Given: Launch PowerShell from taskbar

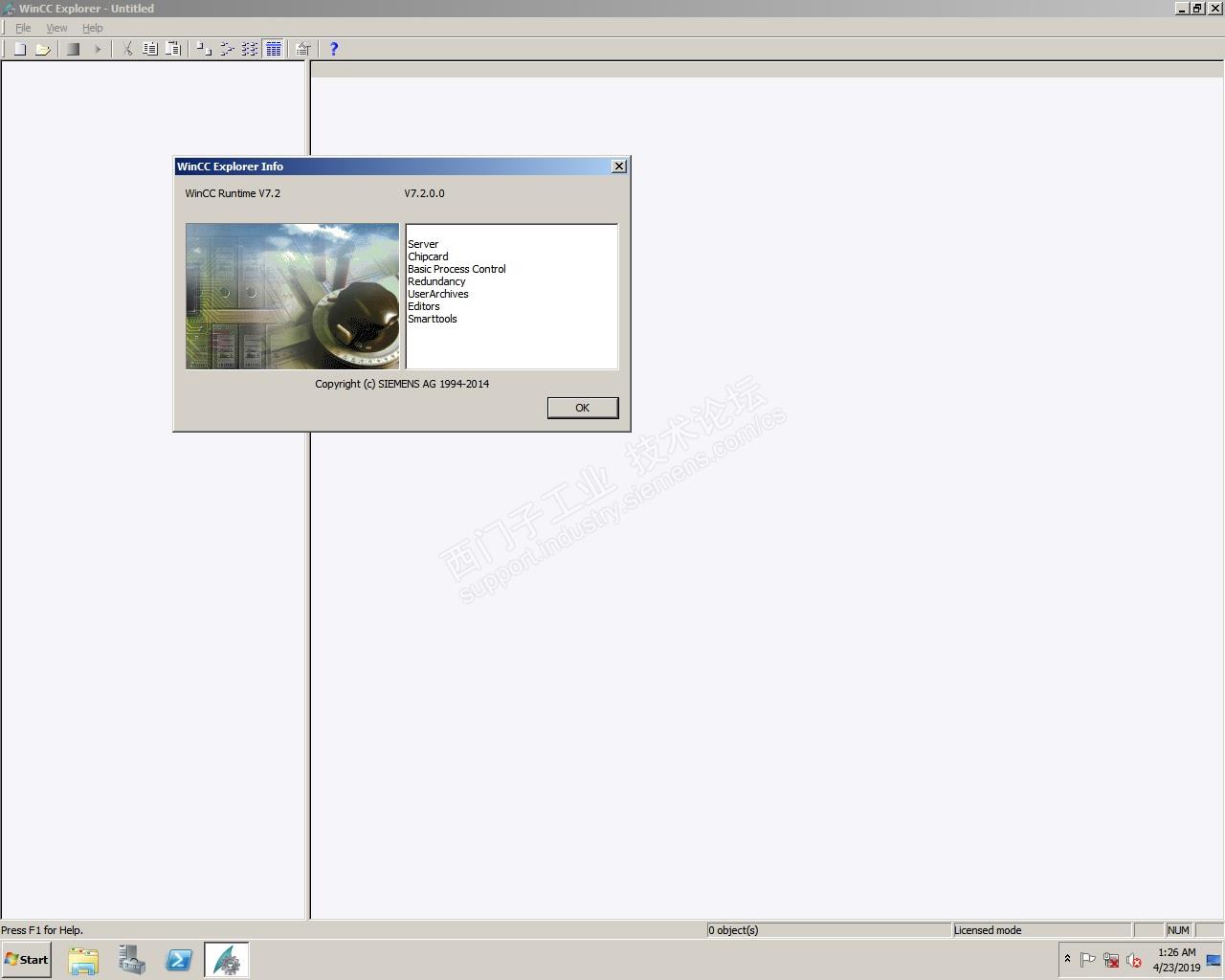Looking at the screenshot, I should point(179,960).
